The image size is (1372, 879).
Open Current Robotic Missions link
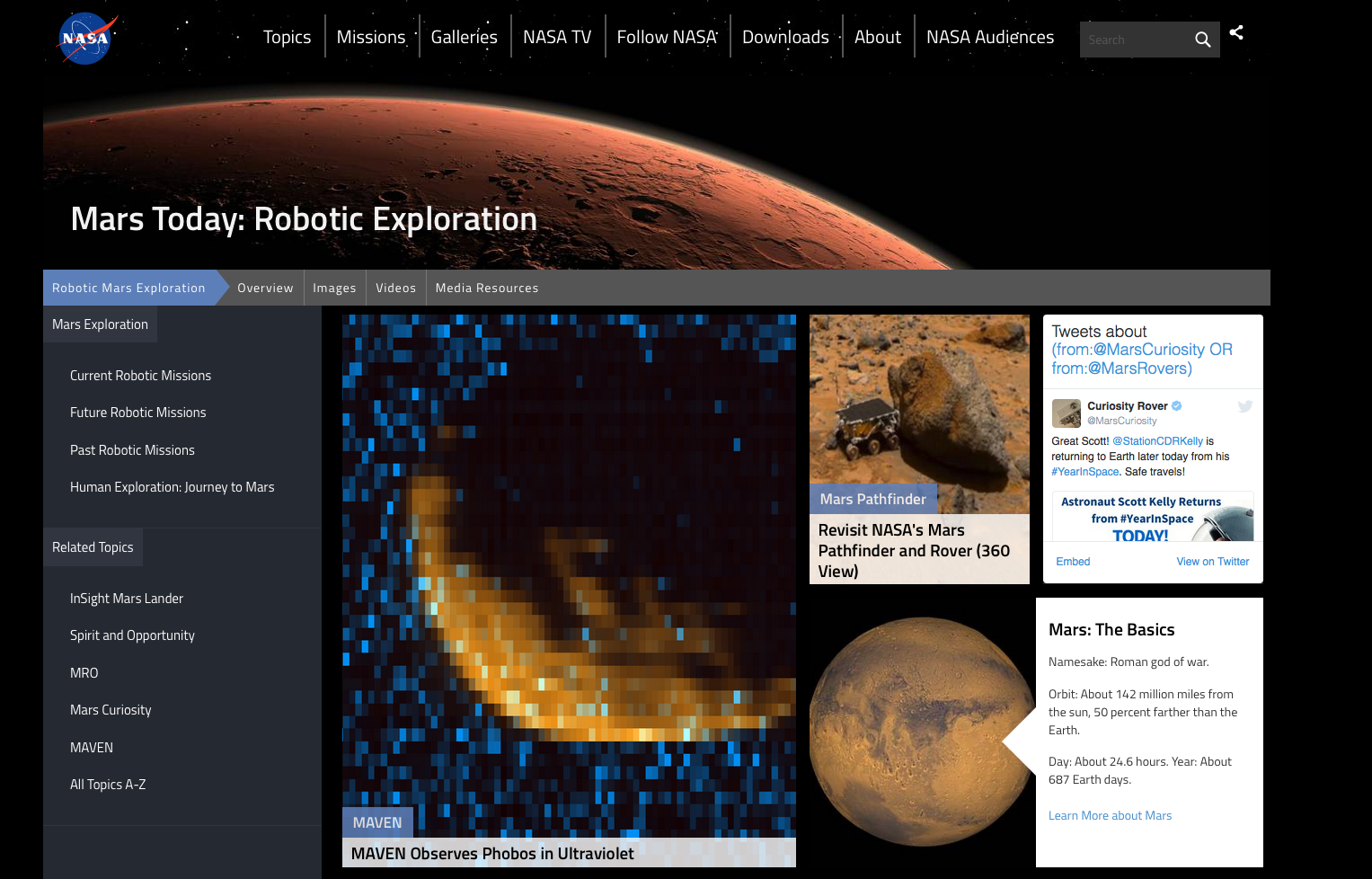pos(140,376)
